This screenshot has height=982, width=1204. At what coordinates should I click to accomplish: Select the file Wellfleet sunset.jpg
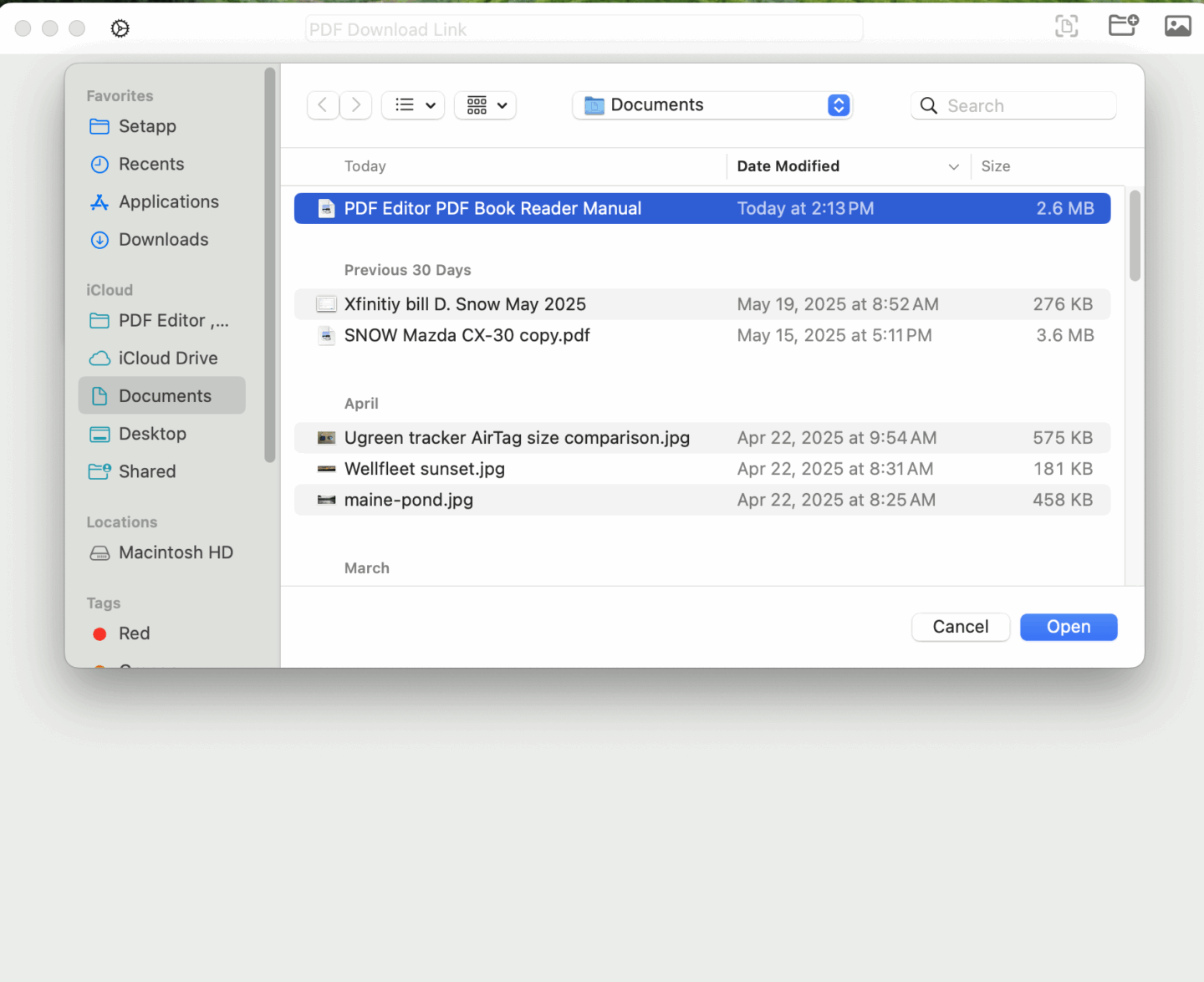click(425, 469)
